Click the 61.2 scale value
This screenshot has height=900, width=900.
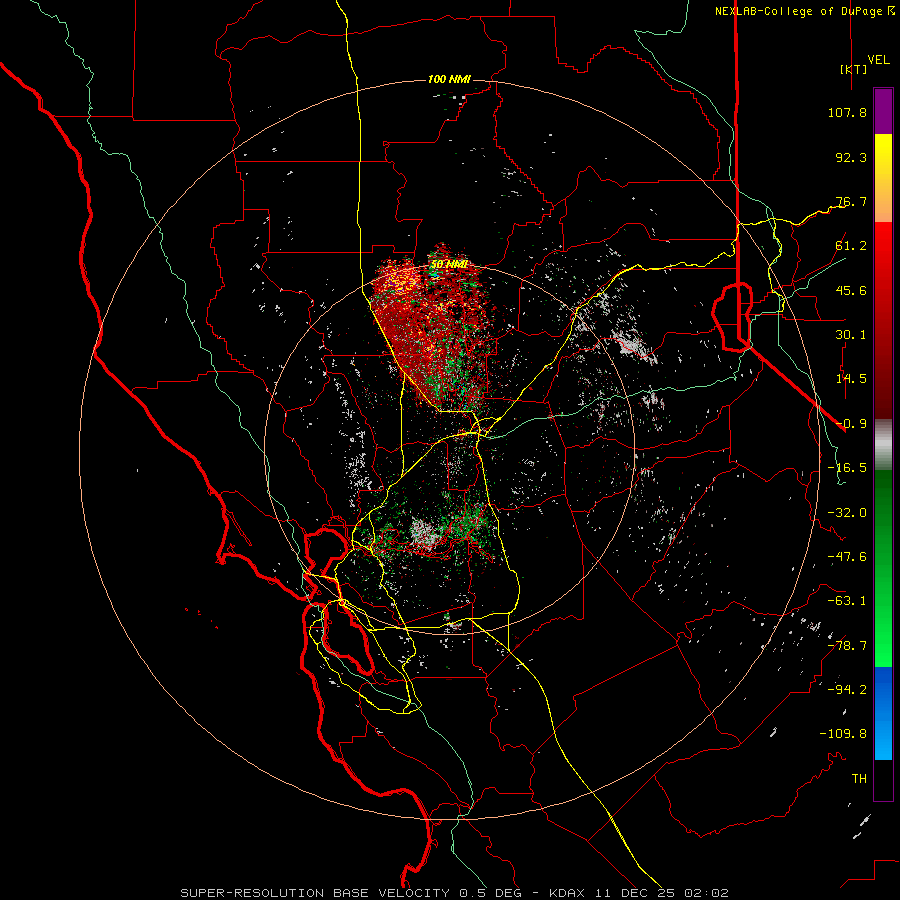(x=851, y=246)
